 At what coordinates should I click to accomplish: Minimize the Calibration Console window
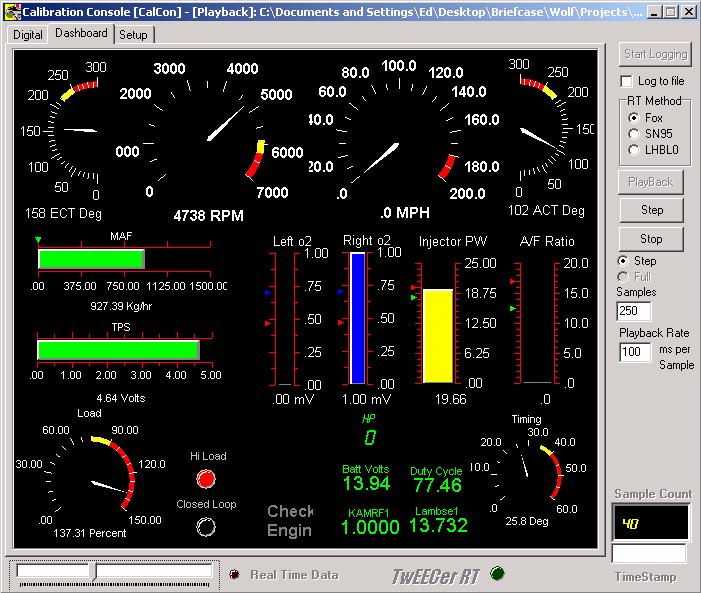[x=655, y=12]
